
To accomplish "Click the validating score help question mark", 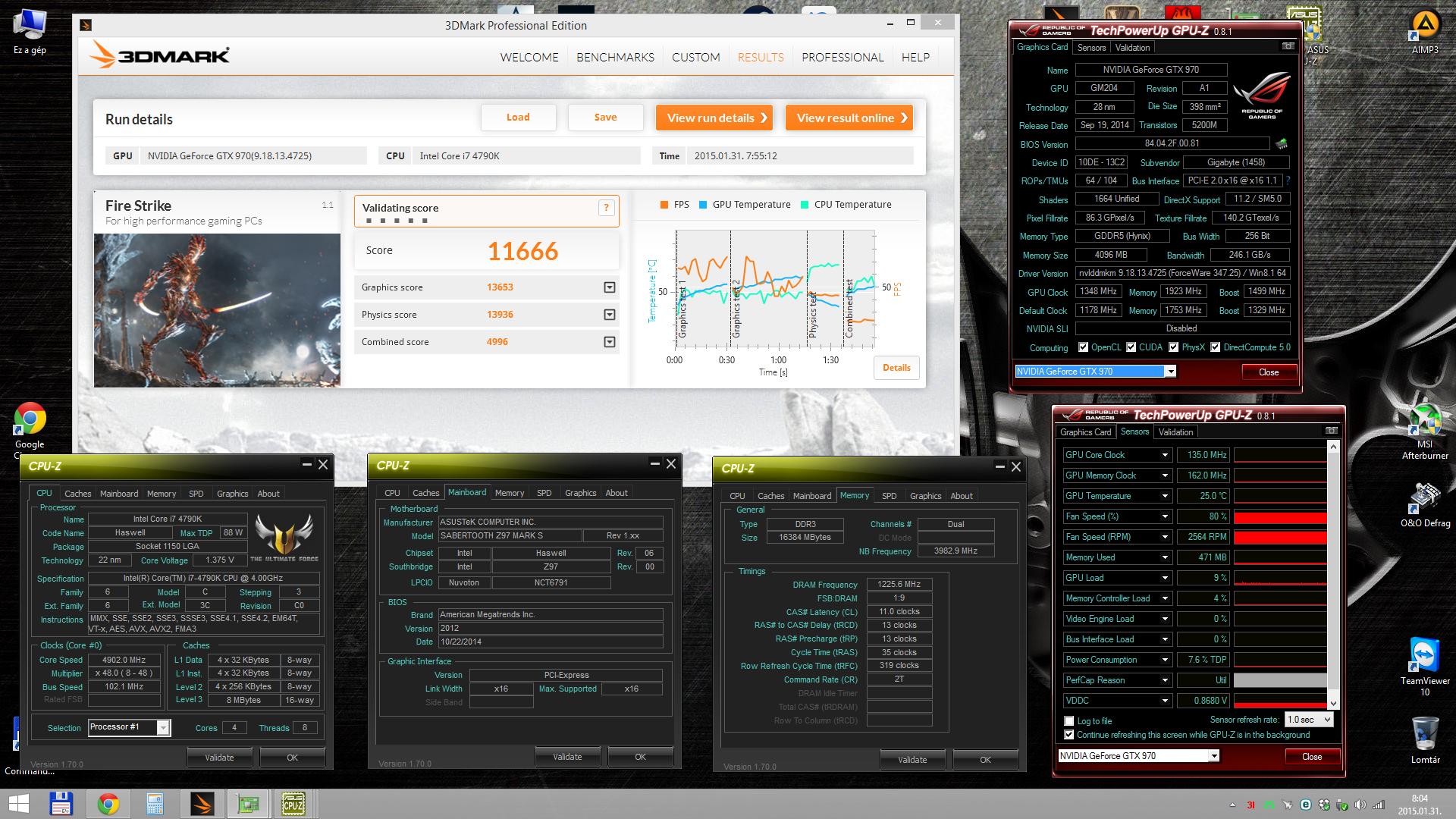I will click(606, 209).
